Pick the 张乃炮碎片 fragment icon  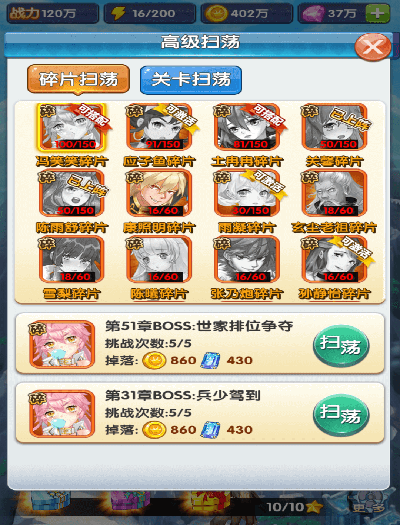point(247,259)
